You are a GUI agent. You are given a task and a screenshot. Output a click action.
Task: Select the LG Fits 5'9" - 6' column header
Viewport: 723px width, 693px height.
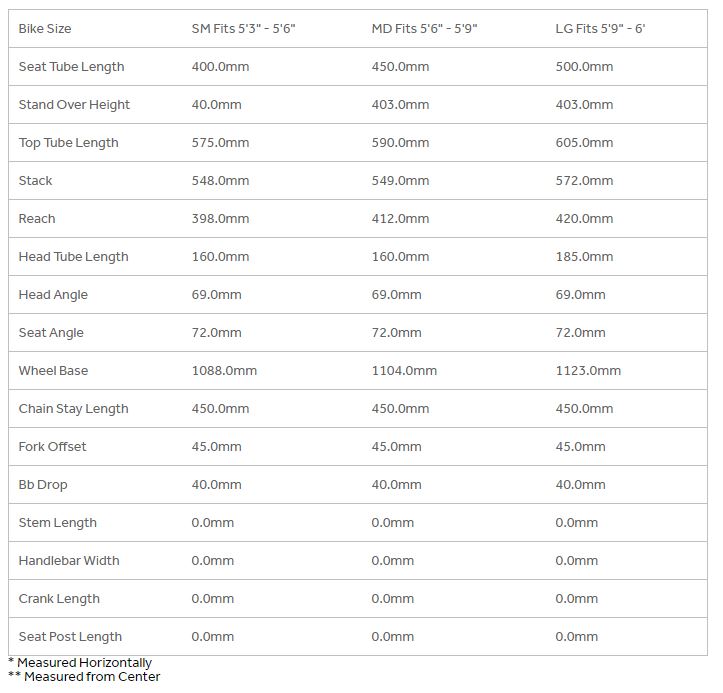point(600,29)
